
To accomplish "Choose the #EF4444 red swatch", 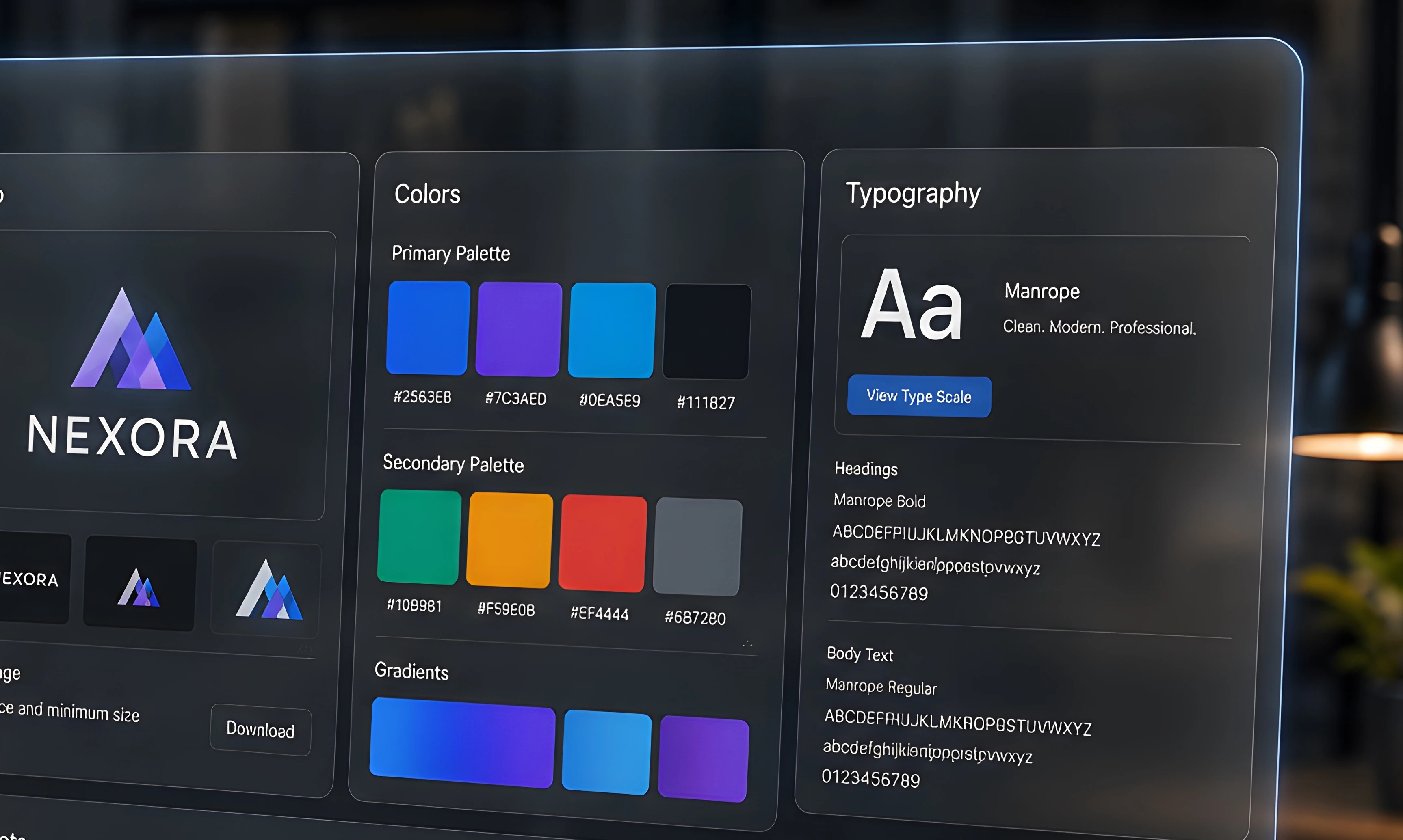I will (x=602, y=543).
